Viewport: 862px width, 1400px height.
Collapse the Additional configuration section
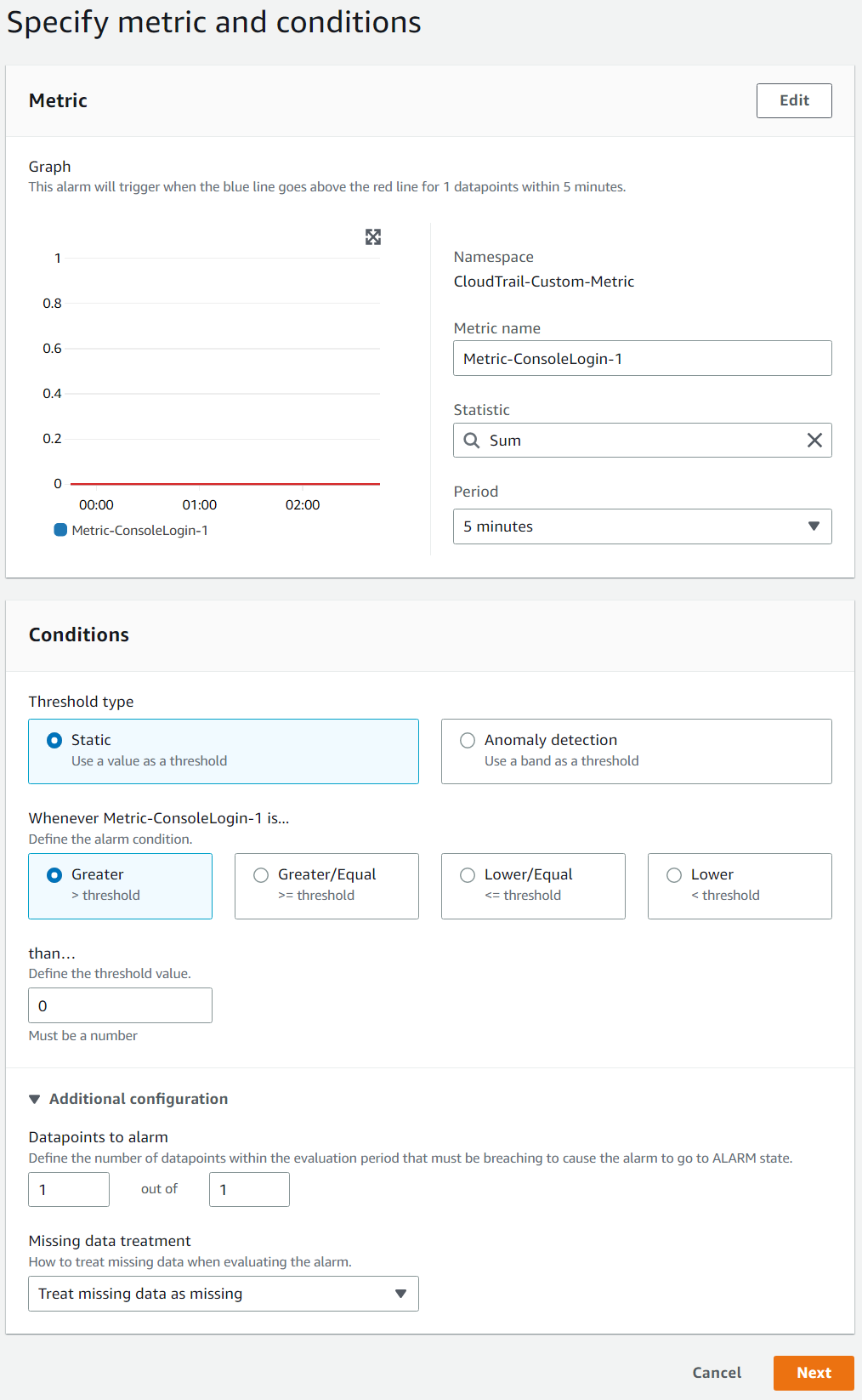pyautogui.click(x=35, y=1099)
